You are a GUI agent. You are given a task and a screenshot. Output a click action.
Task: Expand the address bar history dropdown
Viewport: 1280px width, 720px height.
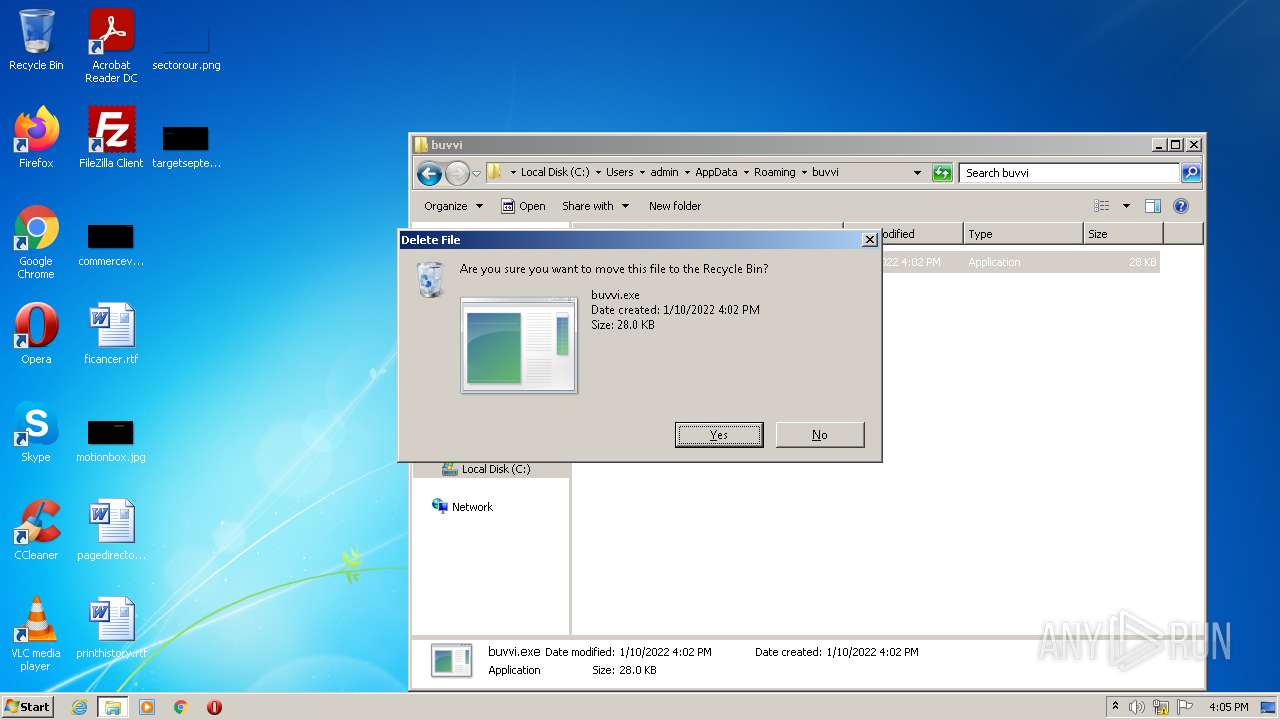pyautogui.click(x=917, y=173)
